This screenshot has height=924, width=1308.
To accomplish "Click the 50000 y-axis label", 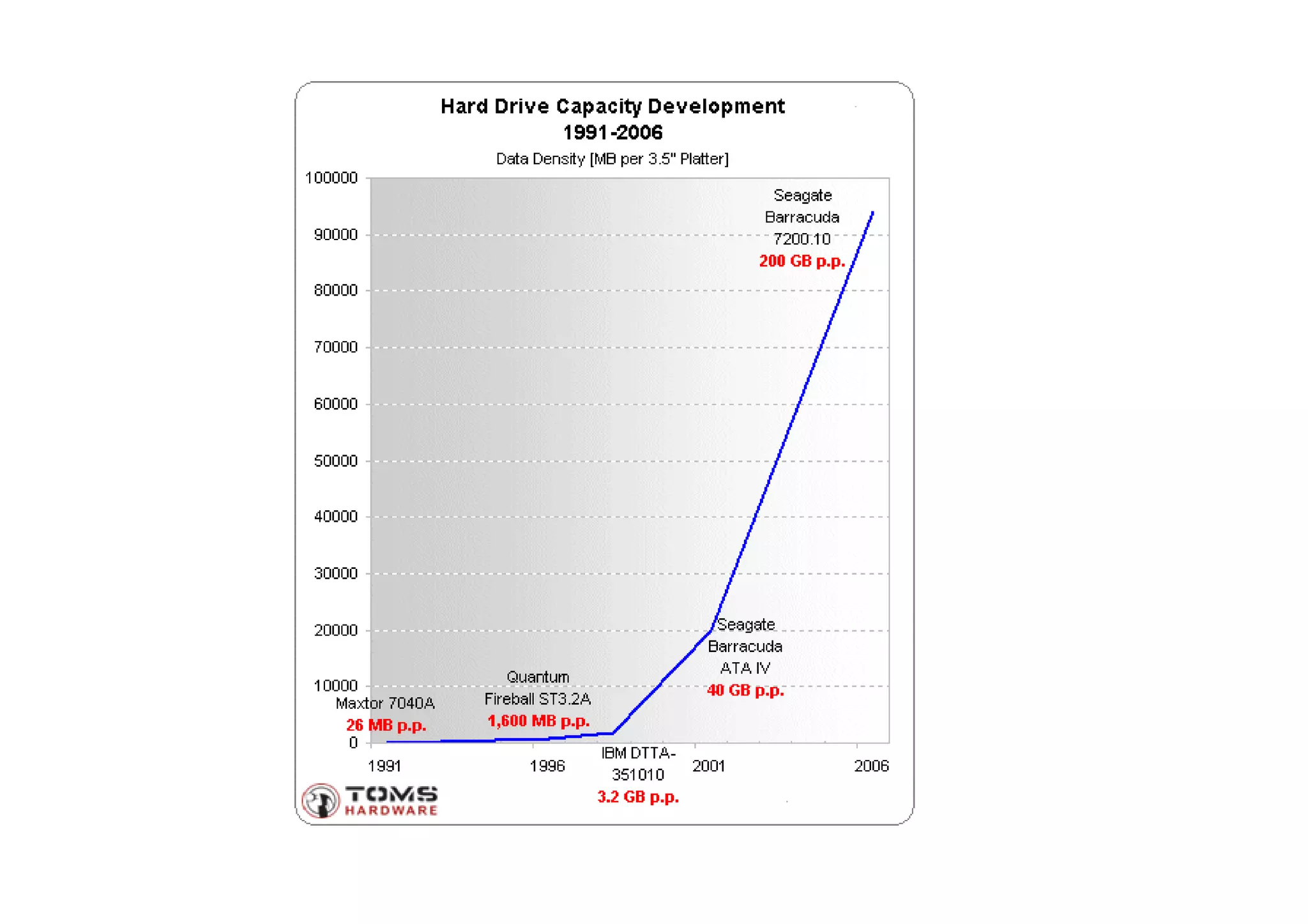I will 335,461.
